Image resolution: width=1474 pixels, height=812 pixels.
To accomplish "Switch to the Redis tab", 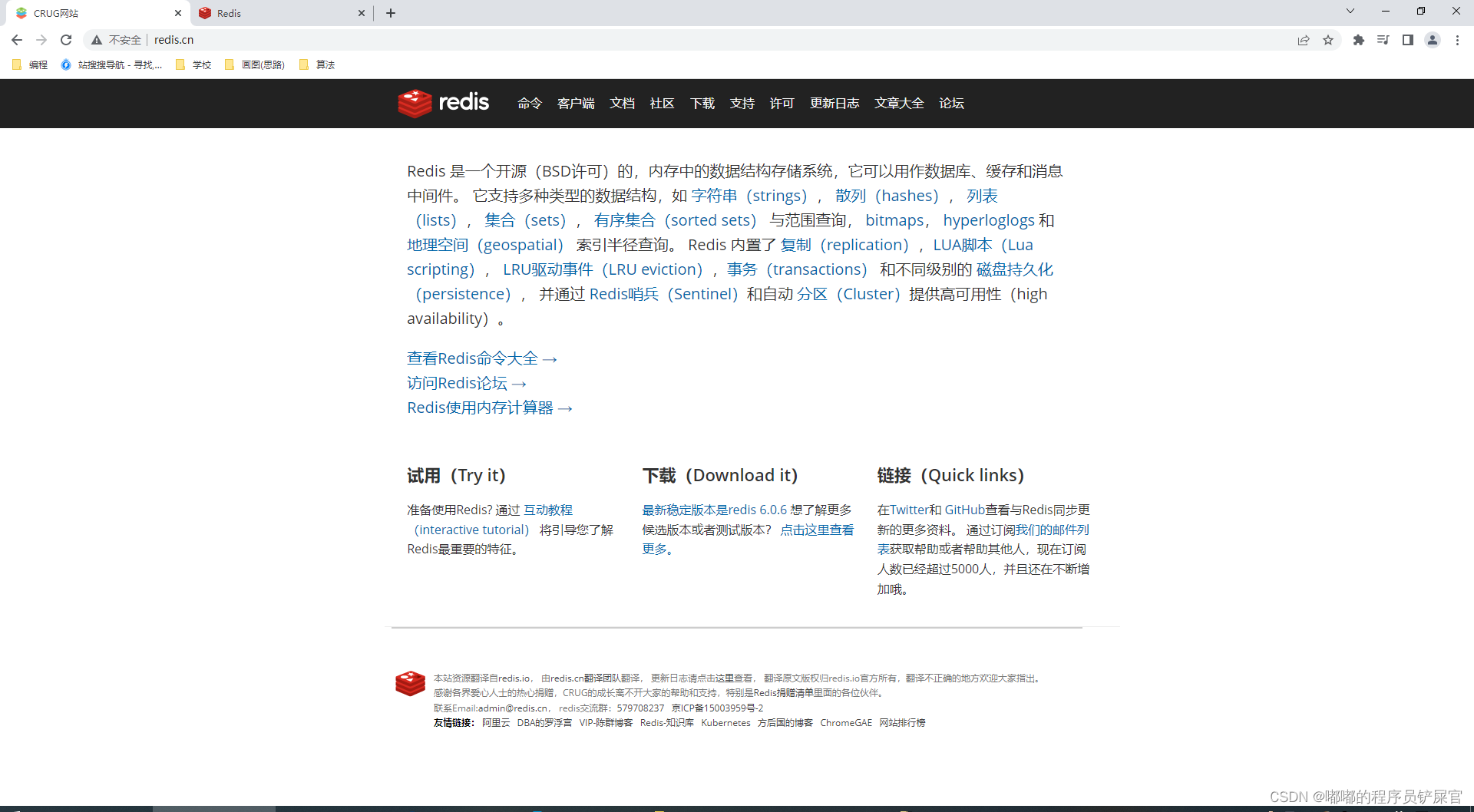I will [280, 13].
